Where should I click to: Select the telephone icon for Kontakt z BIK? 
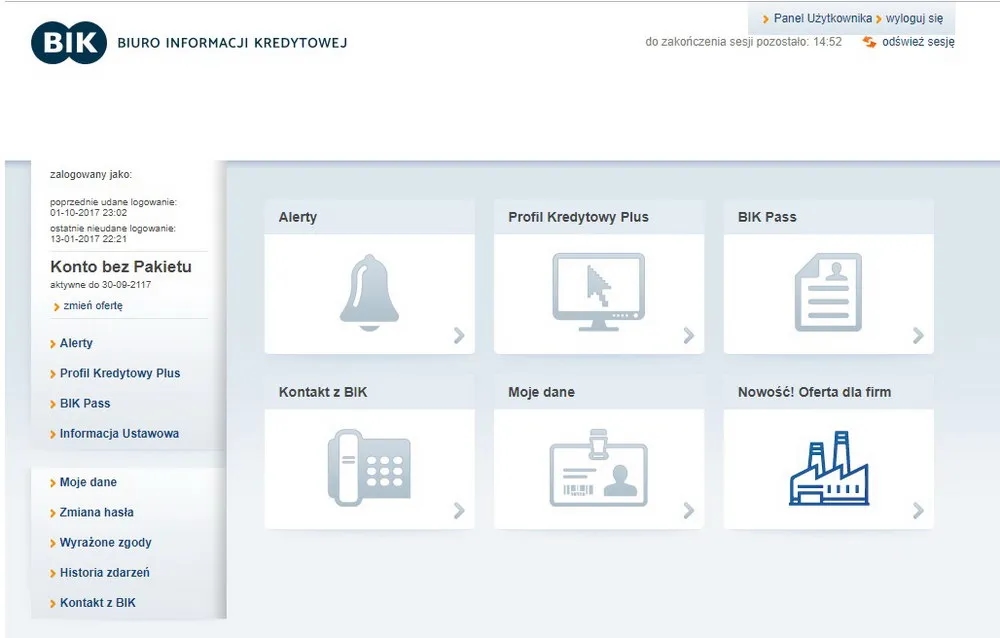click(x=369, y=467)
